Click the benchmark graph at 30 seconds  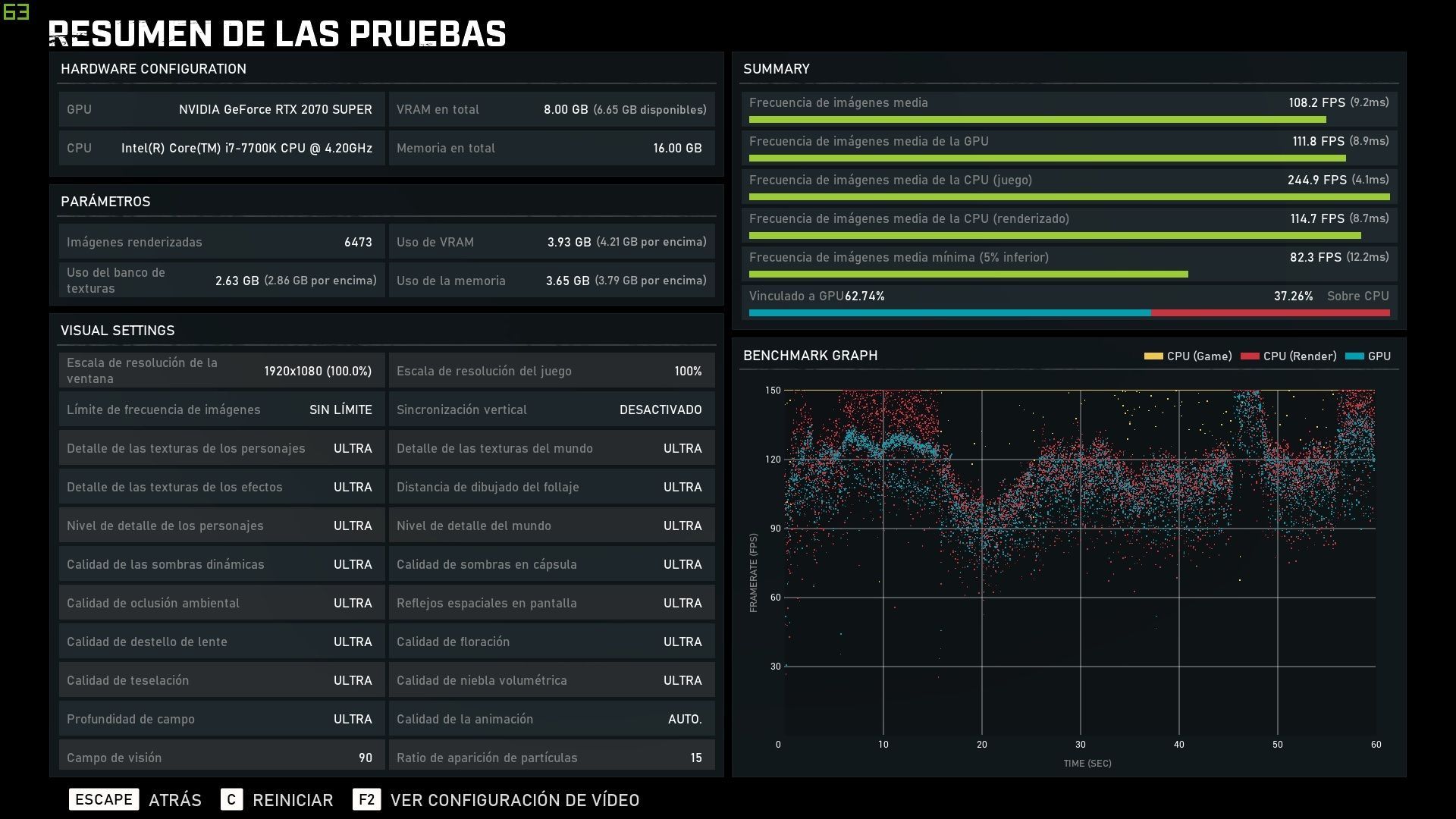pyautogui.click(x=1080, y=561)
